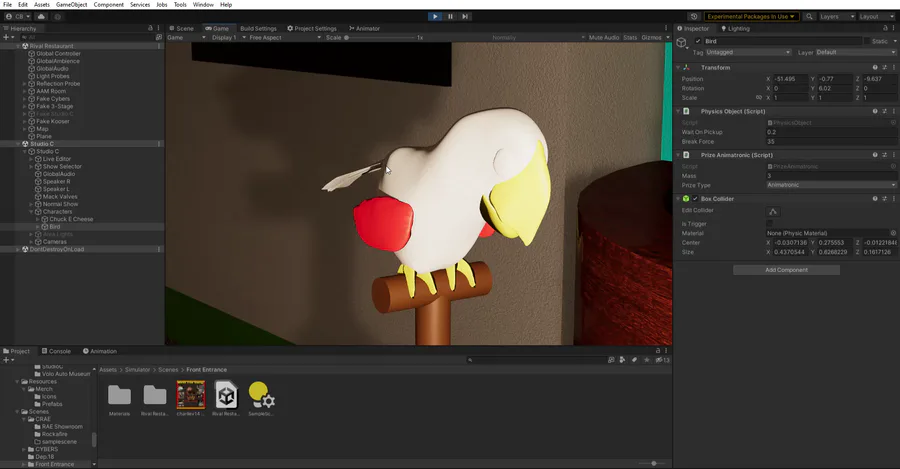Open the Display 1 dropdown
The image size is (900, 469).
click(x=228, y=37)
